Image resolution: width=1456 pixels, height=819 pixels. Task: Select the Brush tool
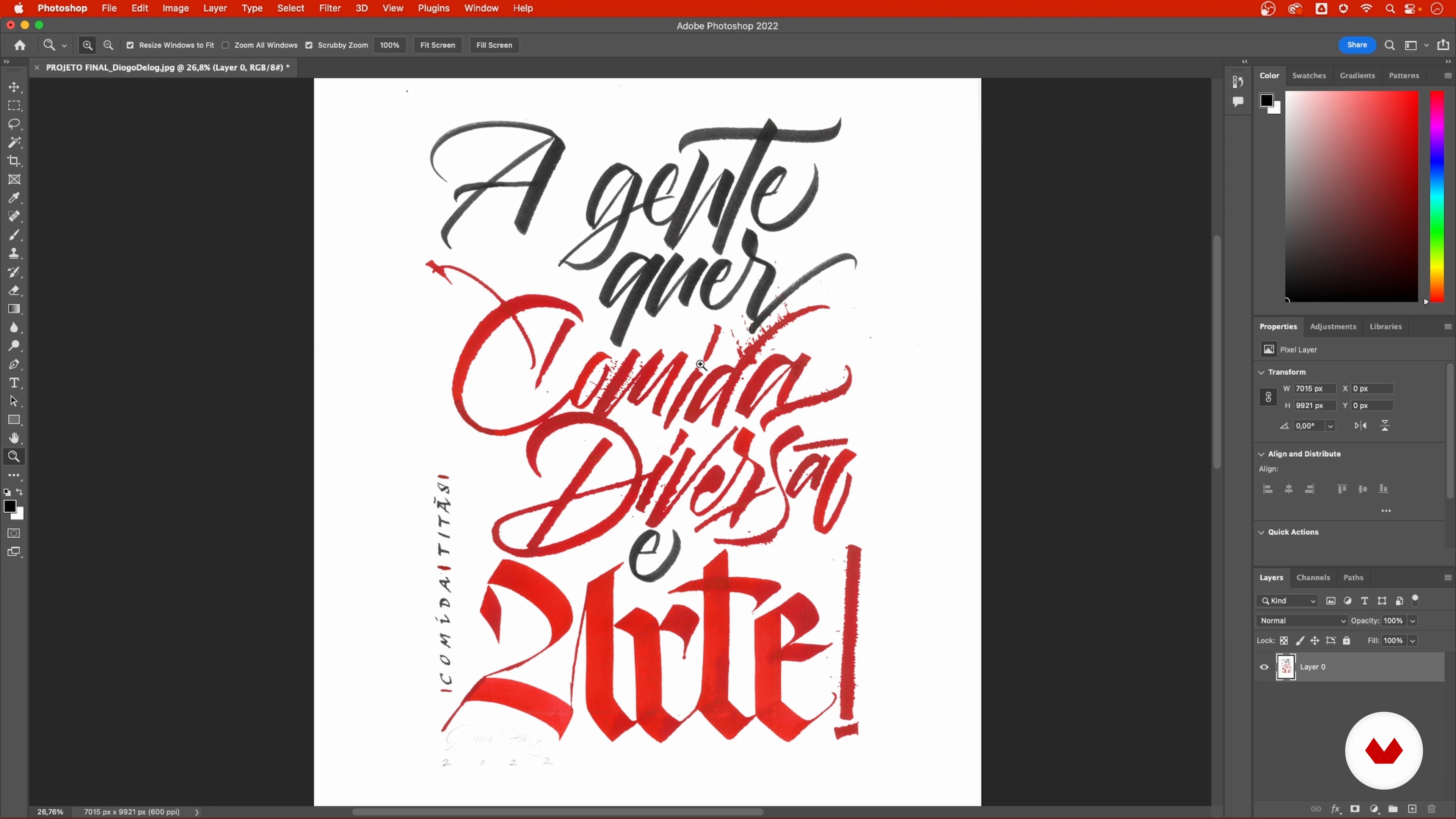tap(14, 235)
